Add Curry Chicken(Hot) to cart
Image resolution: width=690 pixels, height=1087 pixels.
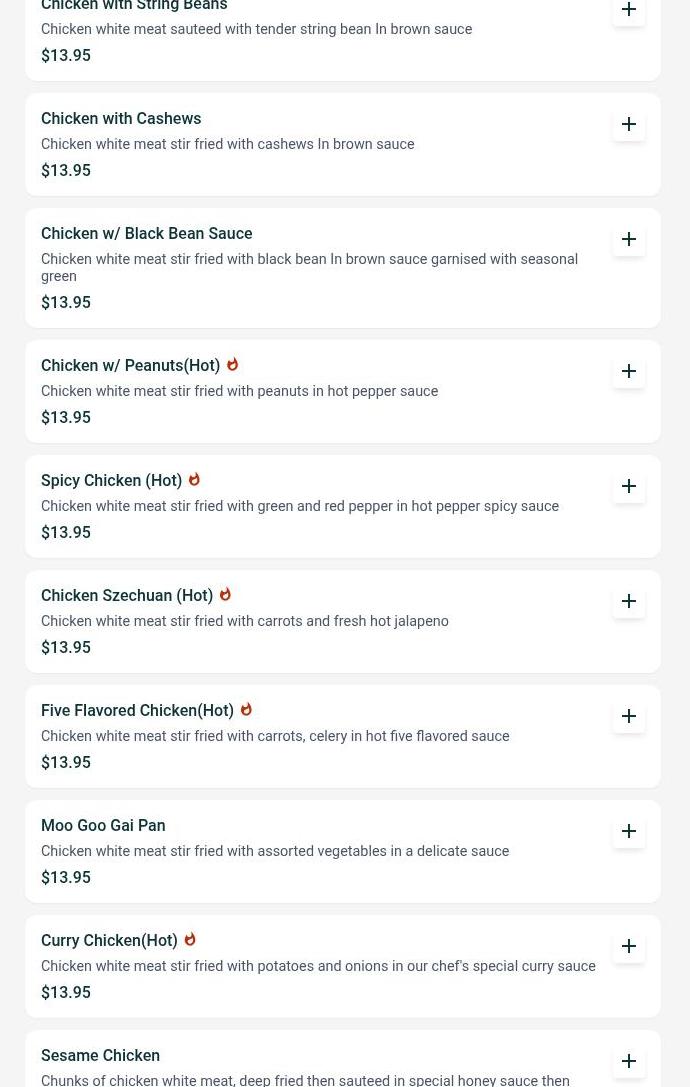[629, 946]
